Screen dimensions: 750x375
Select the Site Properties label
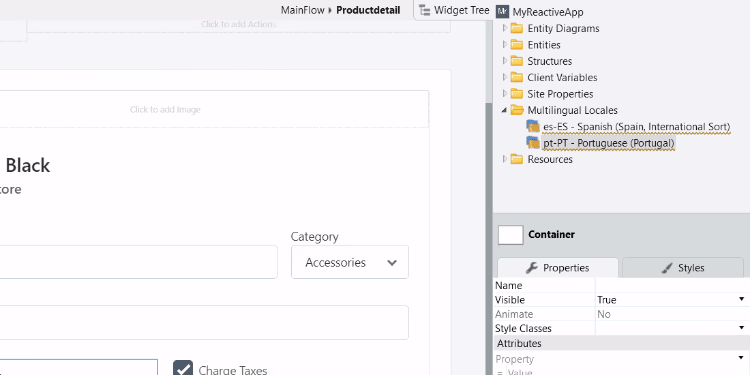[560, 94]
